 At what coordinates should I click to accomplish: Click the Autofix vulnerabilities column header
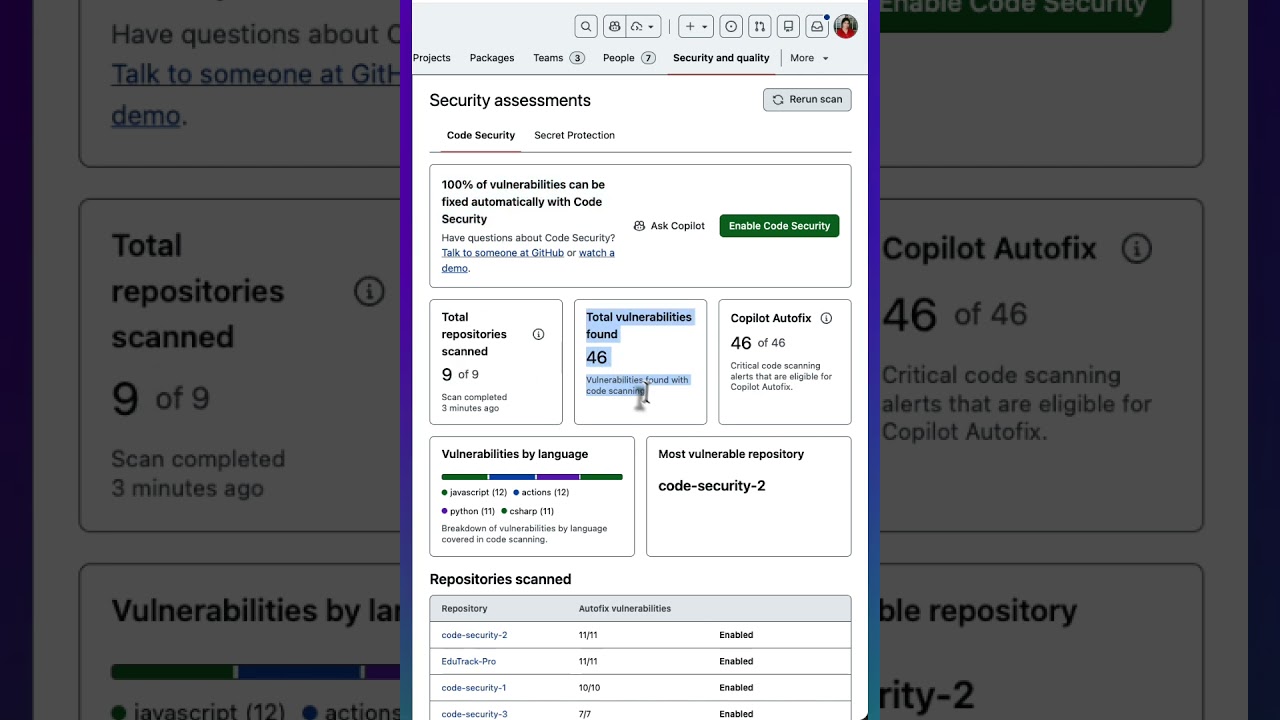[x=625, y=608]
